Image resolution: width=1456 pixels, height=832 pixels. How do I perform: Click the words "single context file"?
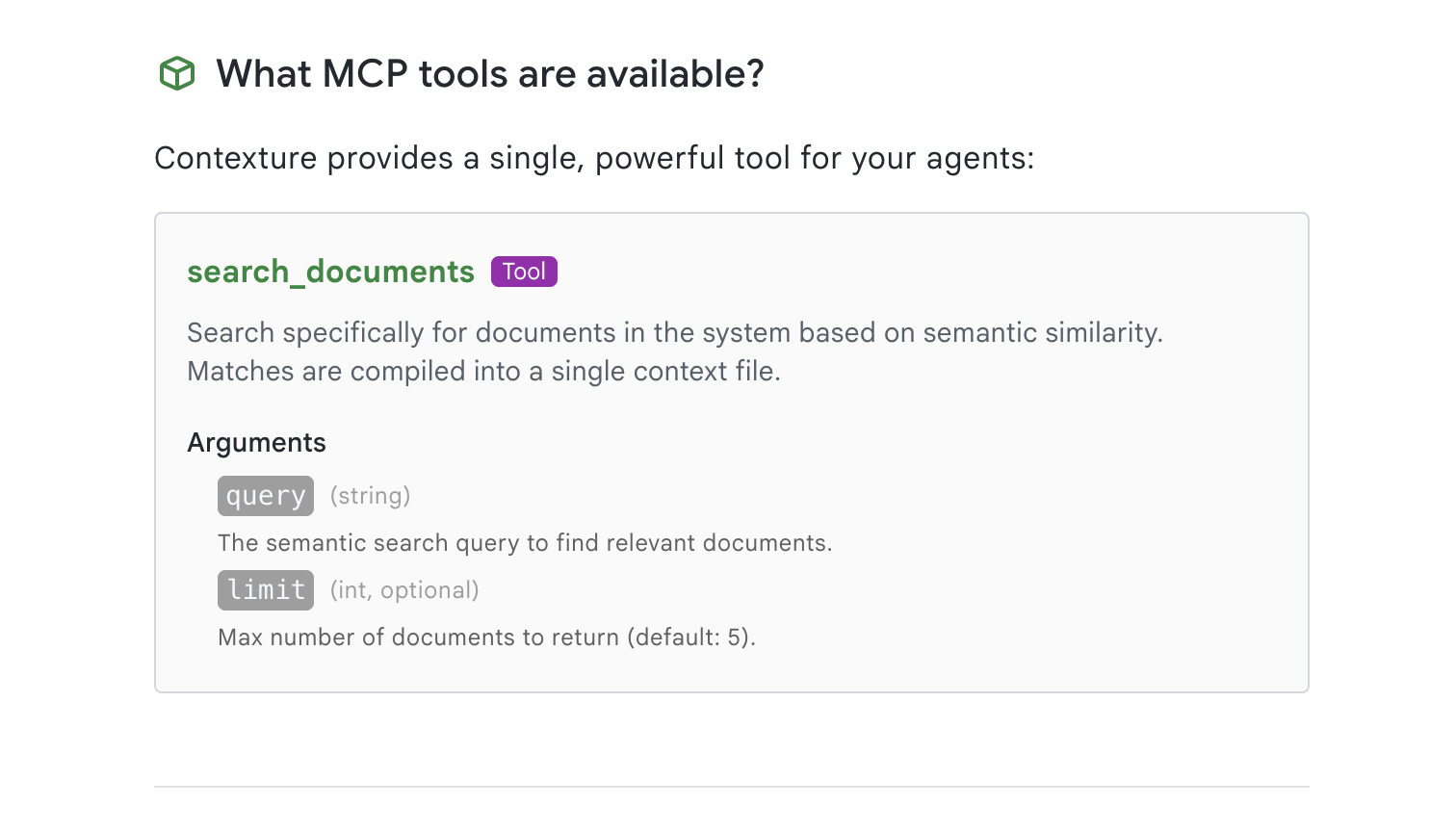click(x=663, y=372)
